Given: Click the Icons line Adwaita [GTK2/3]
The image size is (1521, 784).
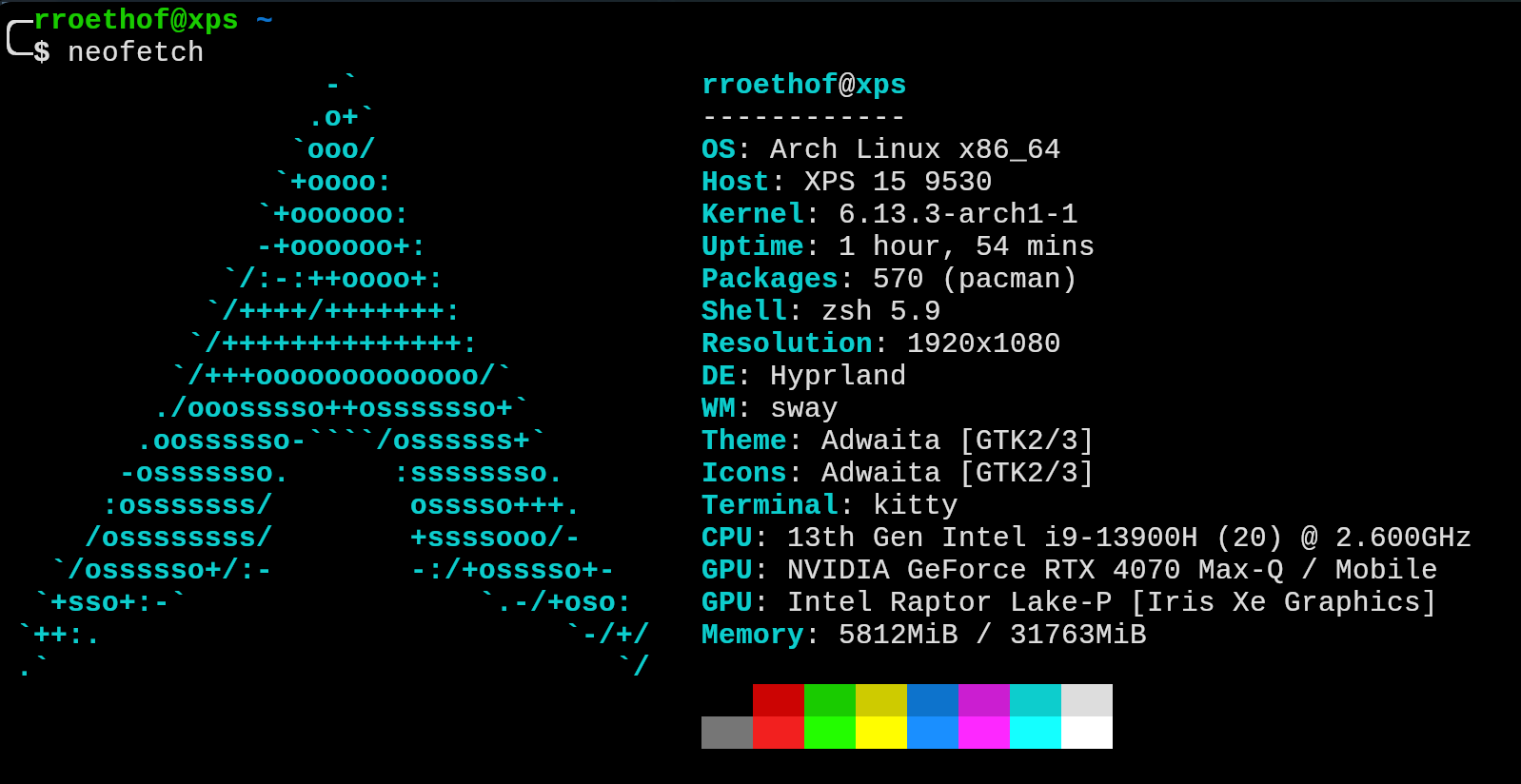Looking at the screenshot, I should pos(898,473).
